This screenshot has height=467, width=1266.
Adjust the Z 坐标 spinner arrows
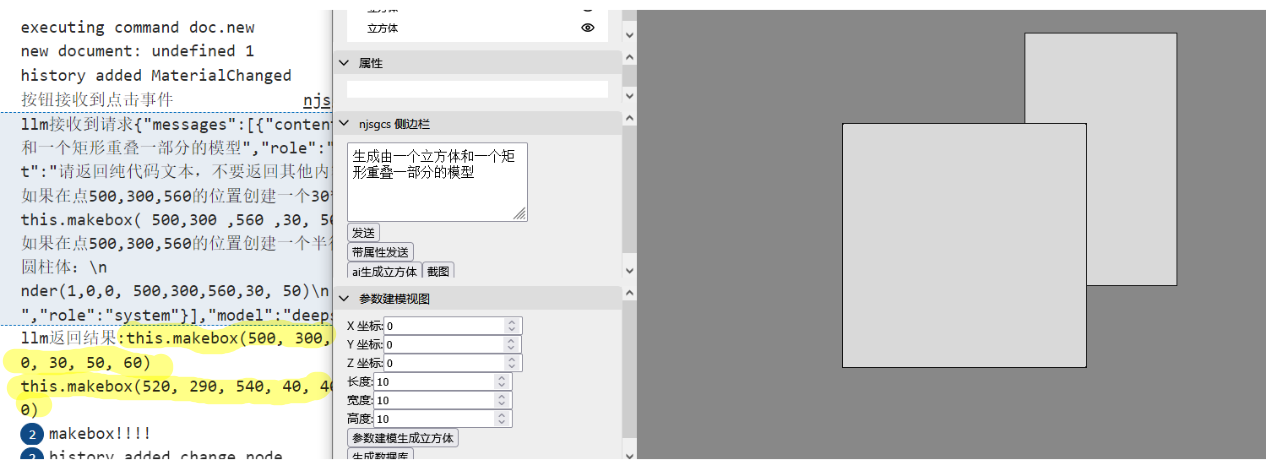pos(512,363)
